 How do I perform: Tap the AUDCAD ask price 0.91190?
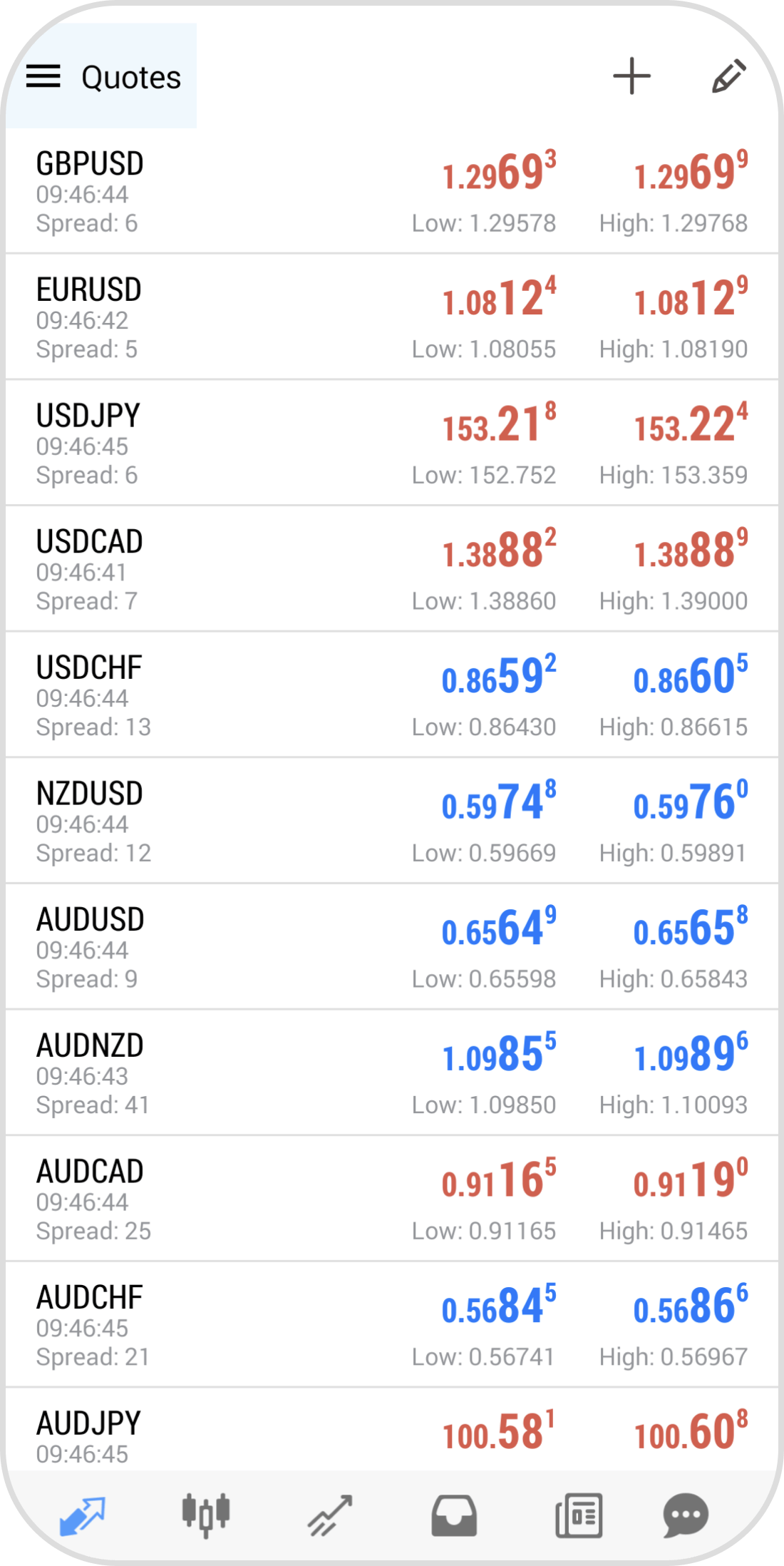point(691,1179)
